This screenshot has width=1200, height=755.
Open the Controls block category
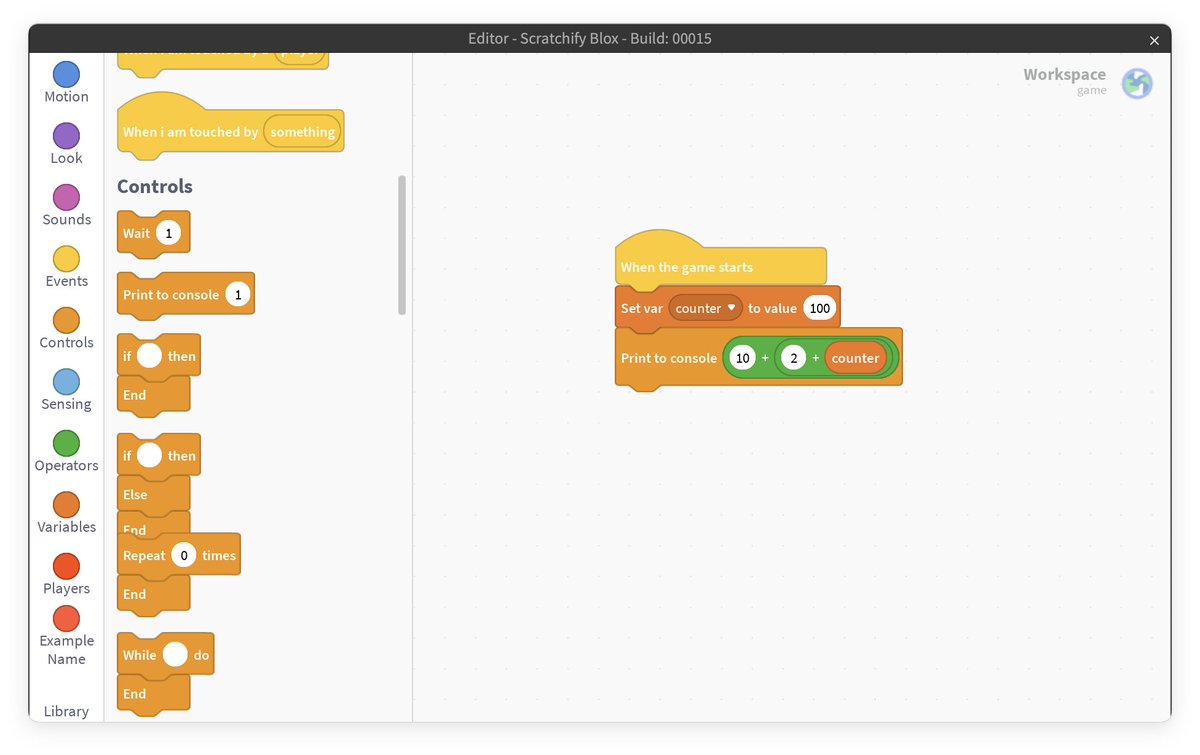66,329
